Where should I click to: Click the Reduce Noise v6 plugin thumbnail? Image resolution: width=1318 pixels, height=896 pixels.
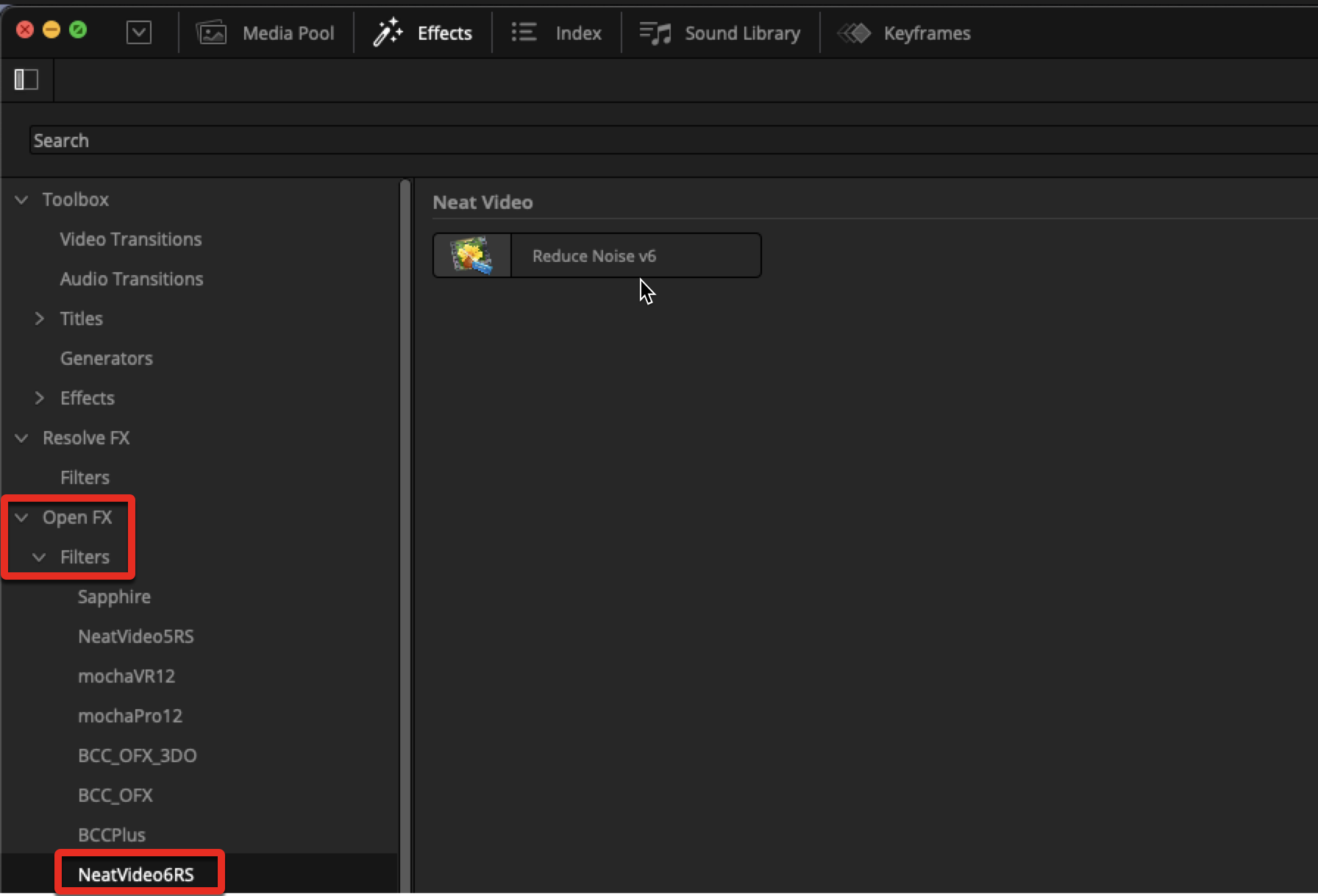(472, 256)
